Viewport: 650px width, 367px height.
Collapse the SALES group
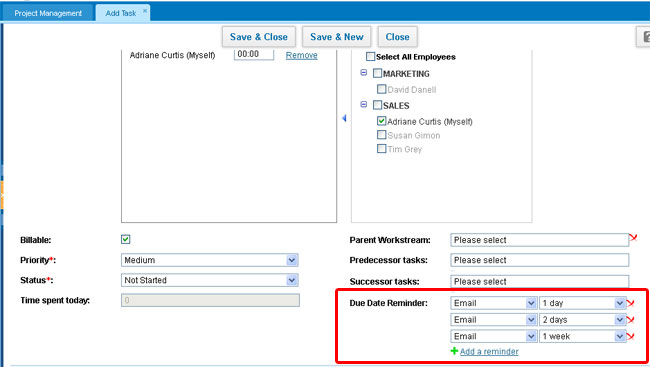(x=364, y=105)
